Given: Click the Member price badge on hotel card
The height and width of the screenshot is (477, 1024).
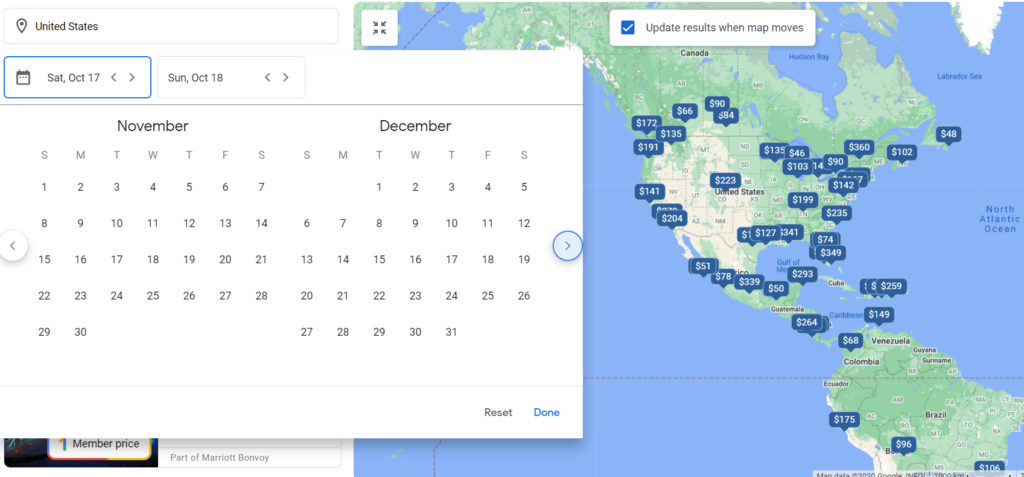Looking at the screenshot, I should click(x=99, y=444).
